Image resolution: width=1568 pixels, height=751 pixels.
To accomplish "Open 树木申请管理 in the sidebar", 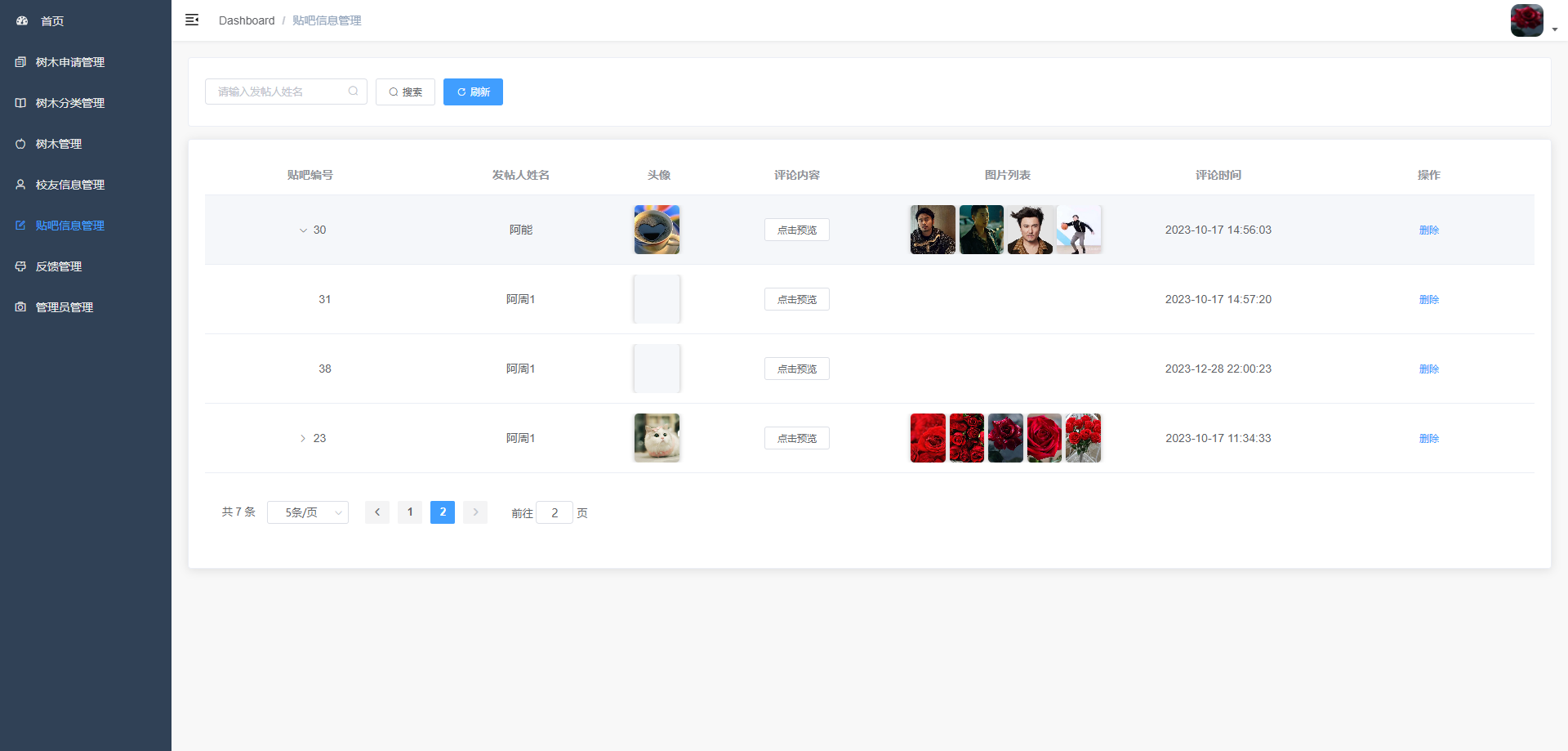I will pyautogui.click(x=69, y=62).
